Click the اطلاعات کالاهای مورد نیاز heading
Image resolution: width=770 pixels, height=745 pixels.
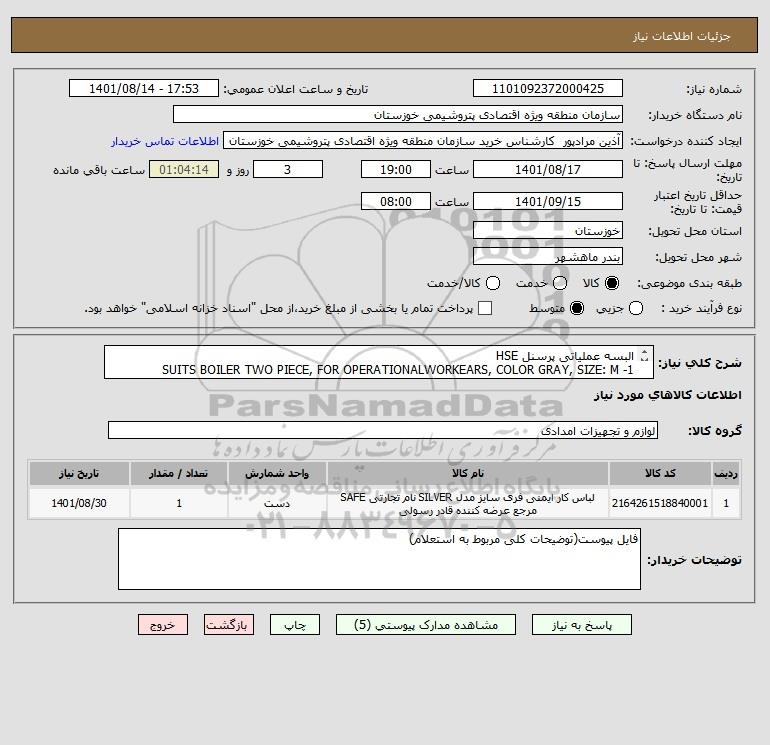[x=668, y=395]
